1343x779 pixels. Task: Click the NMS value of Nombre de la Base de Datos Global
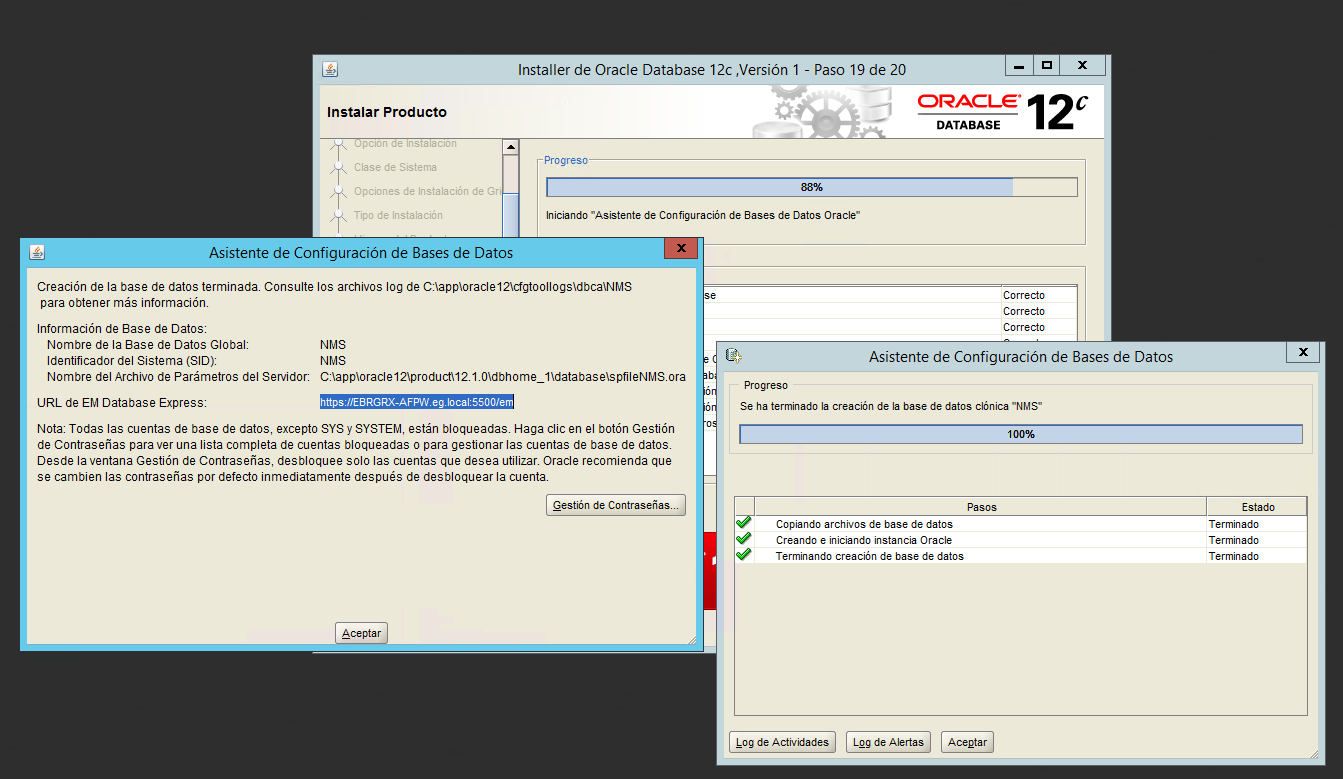click(333, 345)
